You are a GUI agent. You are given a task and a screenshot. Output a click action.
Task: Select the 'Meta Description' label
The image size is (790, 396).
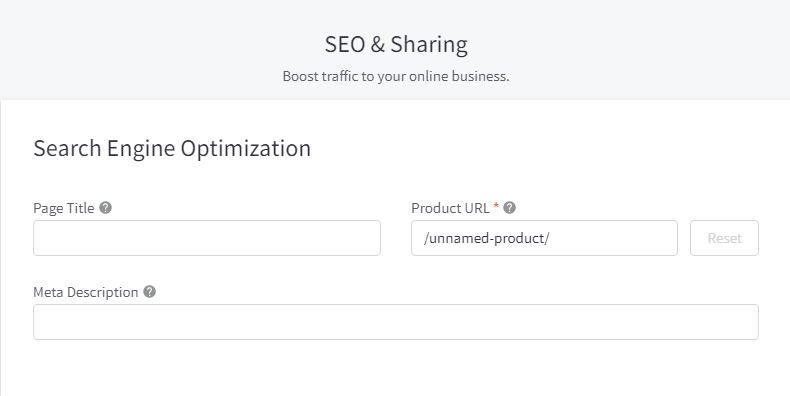click(x=86, y=292)
